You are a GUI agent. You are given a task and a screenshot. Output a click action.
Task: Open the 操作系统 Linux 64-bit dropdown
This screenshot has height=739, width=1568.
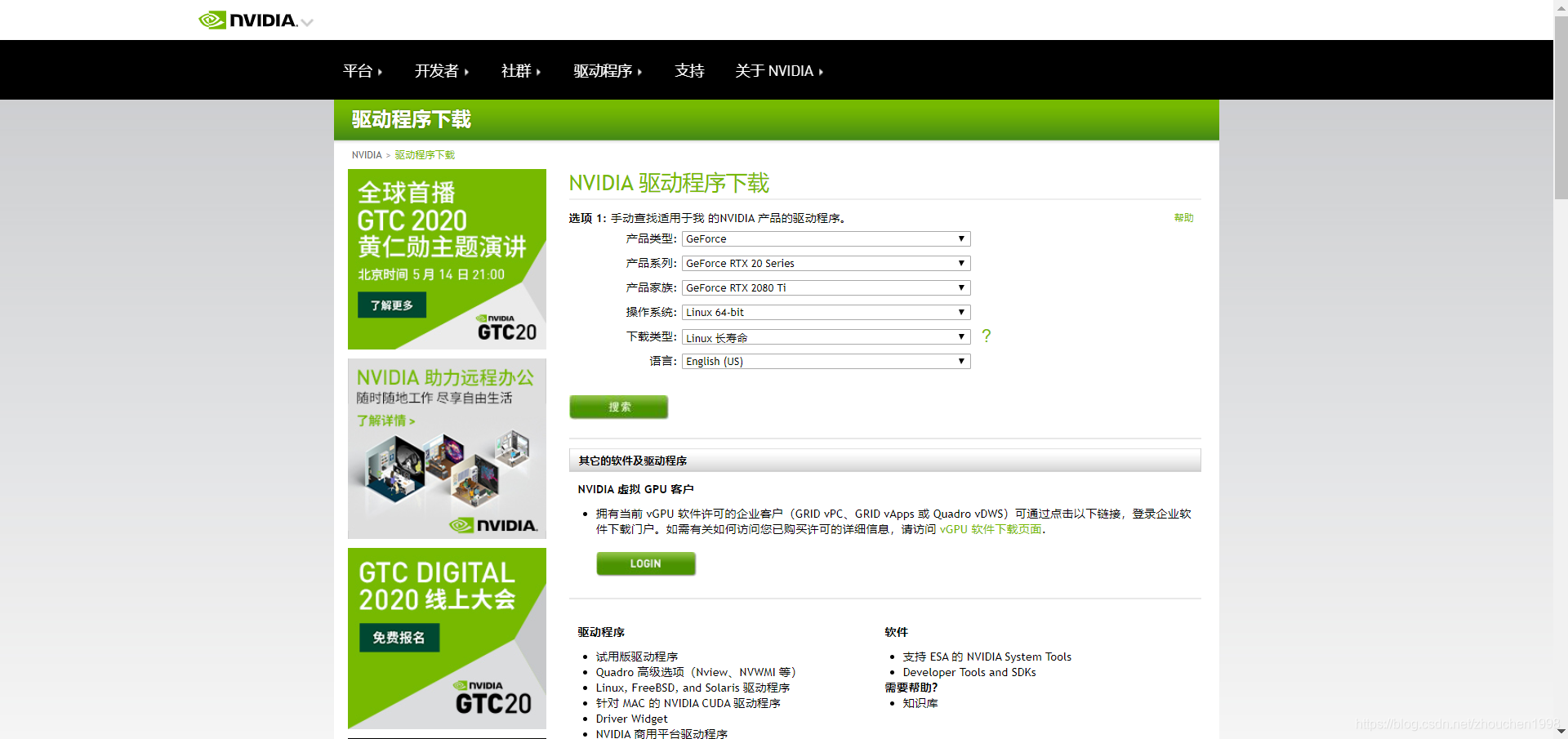[826, 313]
